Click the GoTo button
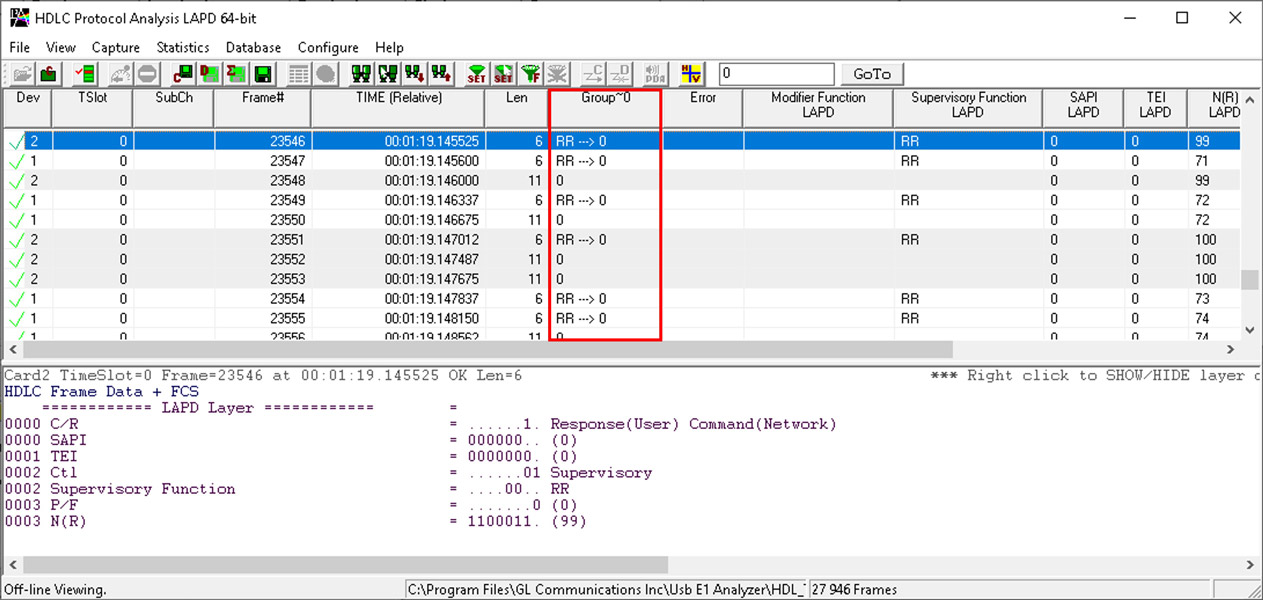 point(872,74)
